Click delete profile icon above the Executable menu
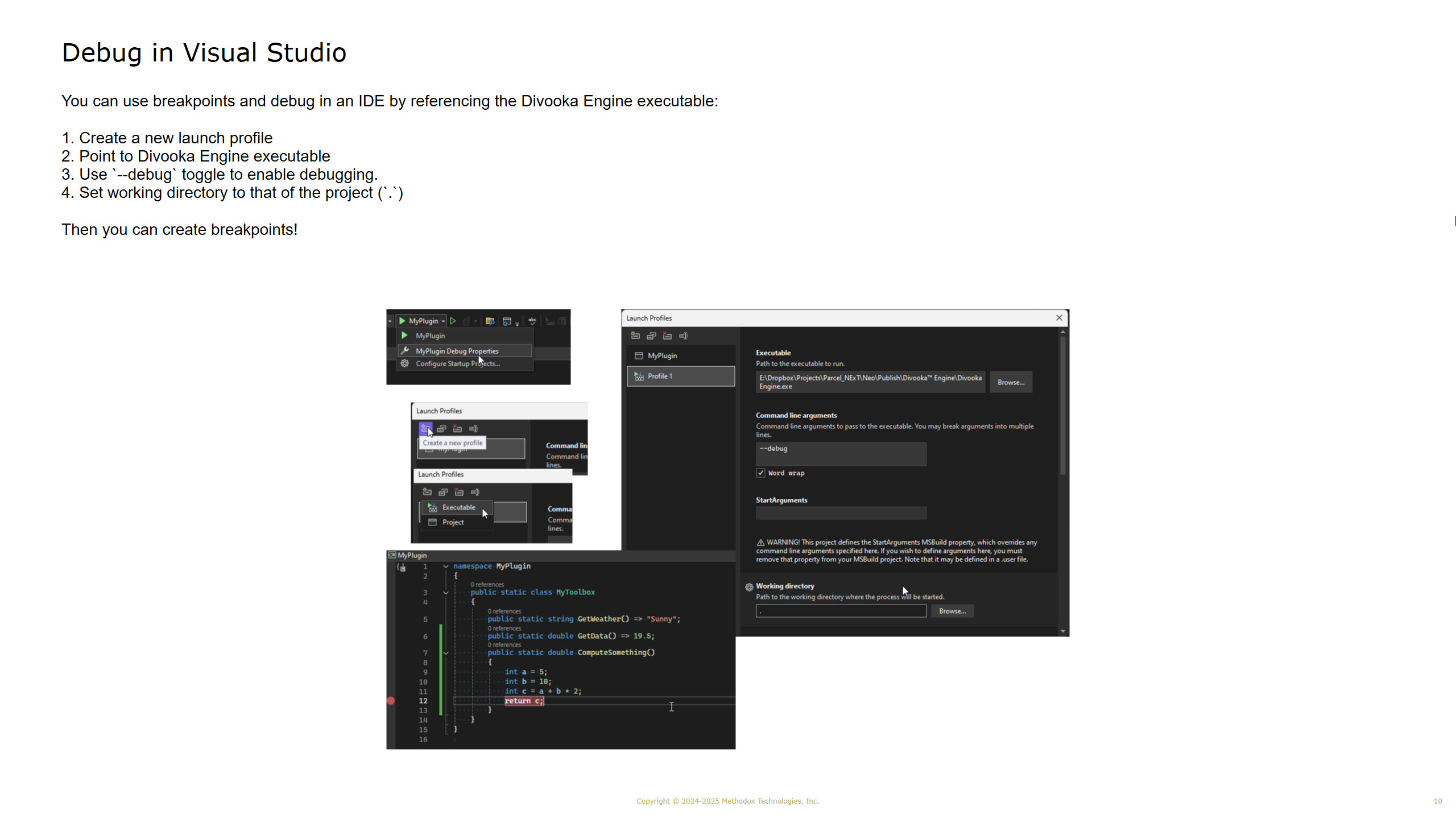Screen dimensions: 1456x819 [x=459, y=492]
